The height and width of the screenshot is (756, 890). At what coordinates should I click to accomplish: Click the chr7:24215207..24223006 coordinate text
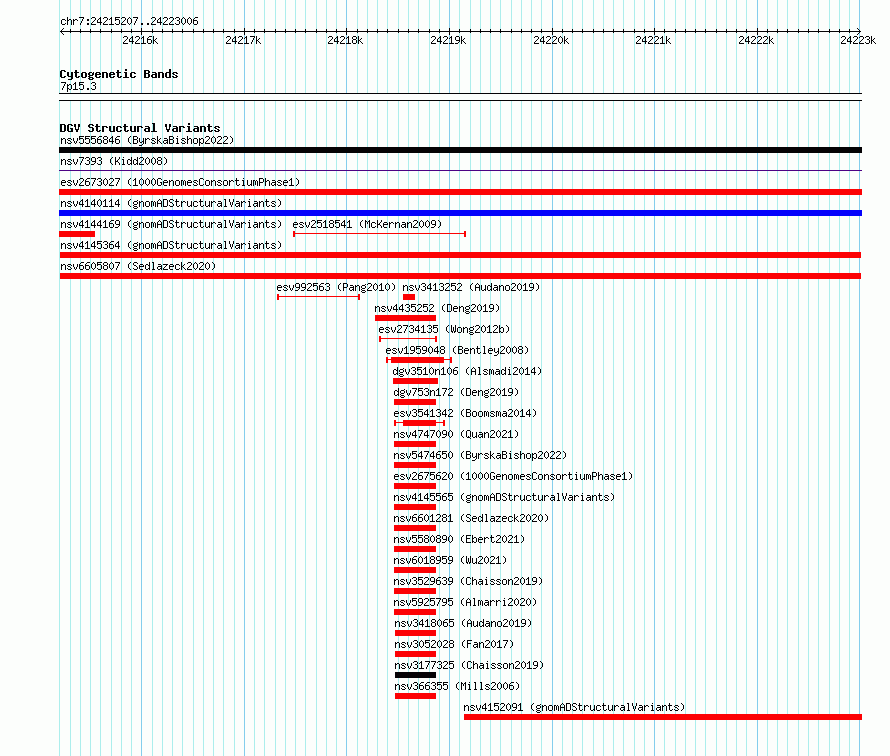(x=129, y=21)
